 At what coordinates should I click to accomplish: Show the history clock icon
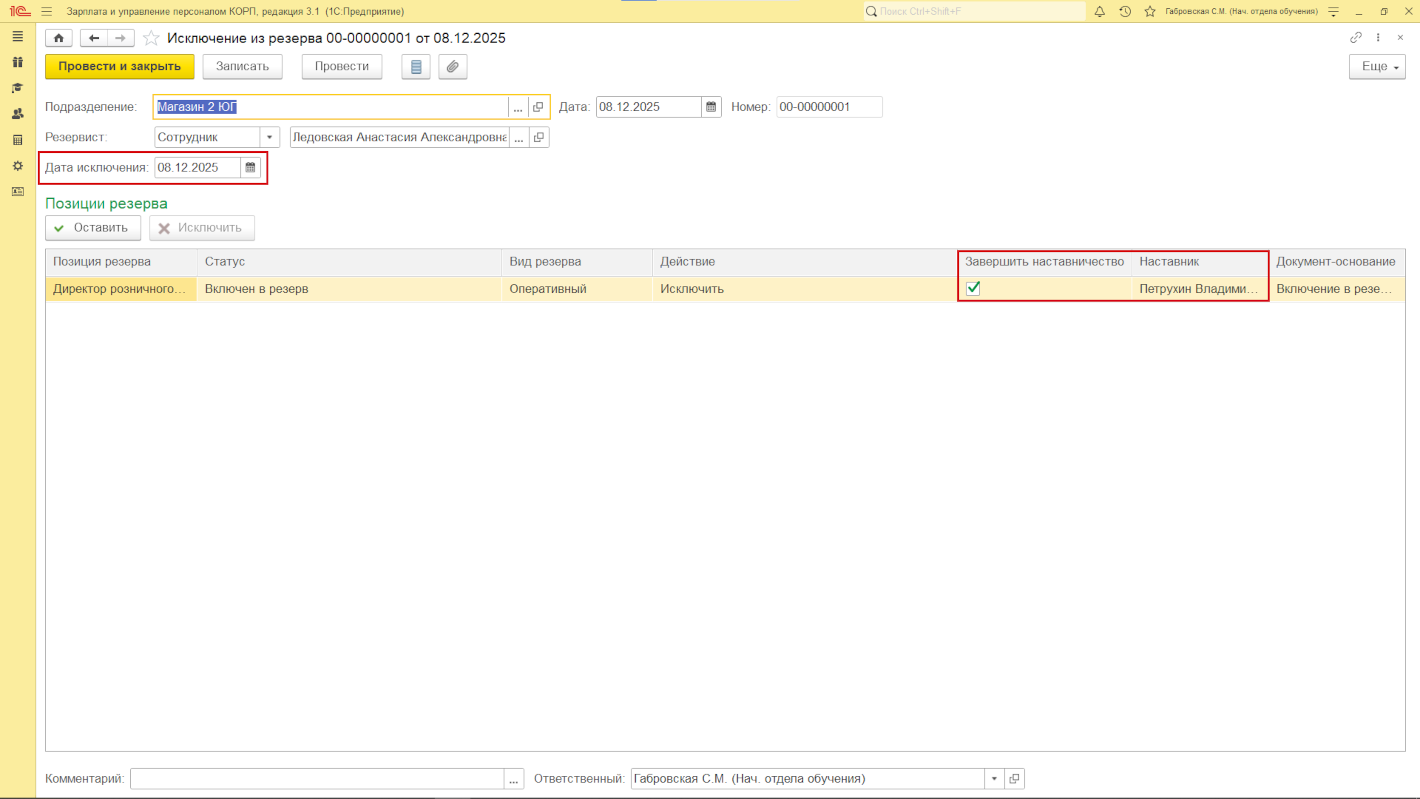click(x=1125, y=11)
